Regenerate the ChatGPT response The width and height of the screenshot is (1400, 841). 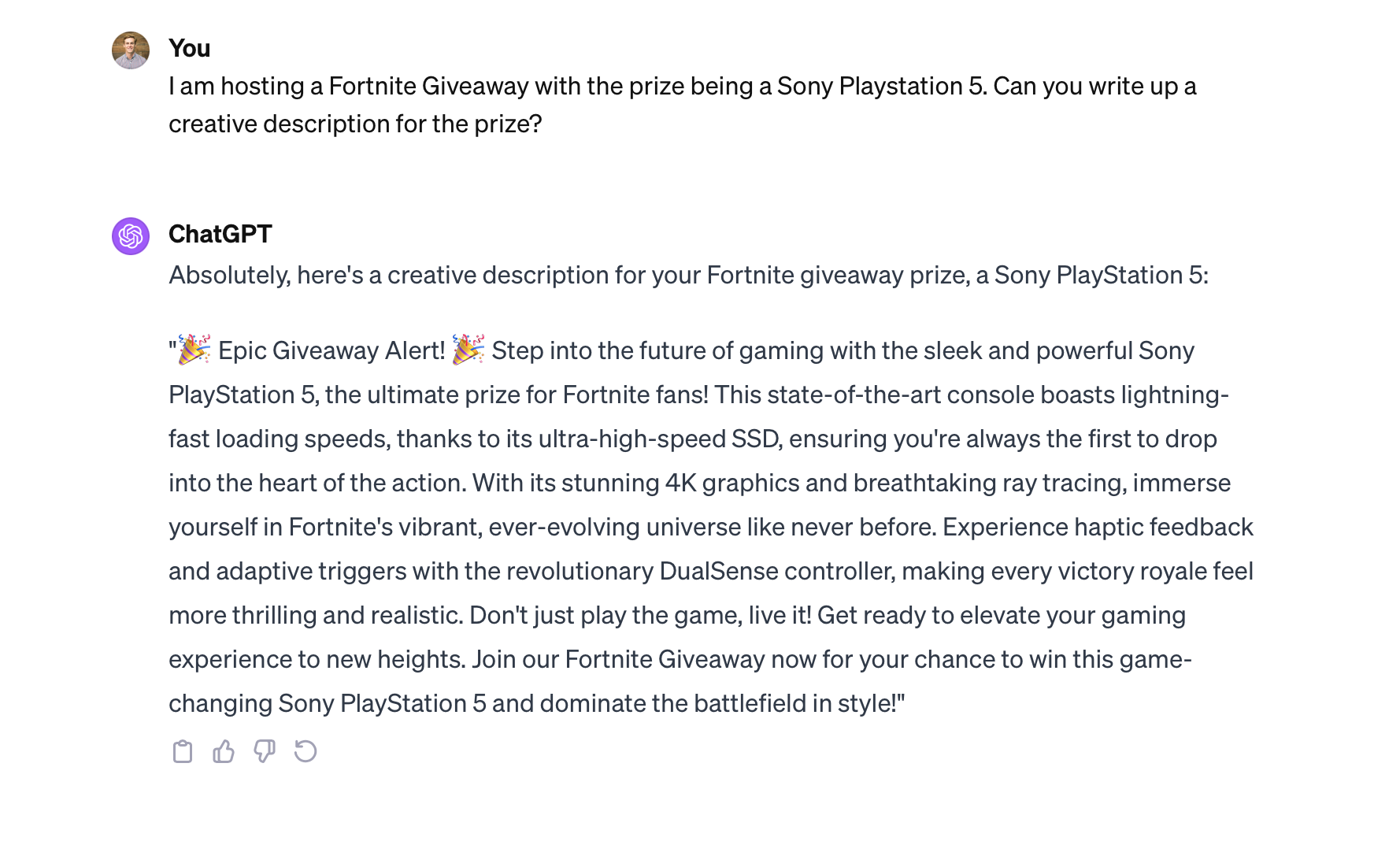[x=306, y=752]
